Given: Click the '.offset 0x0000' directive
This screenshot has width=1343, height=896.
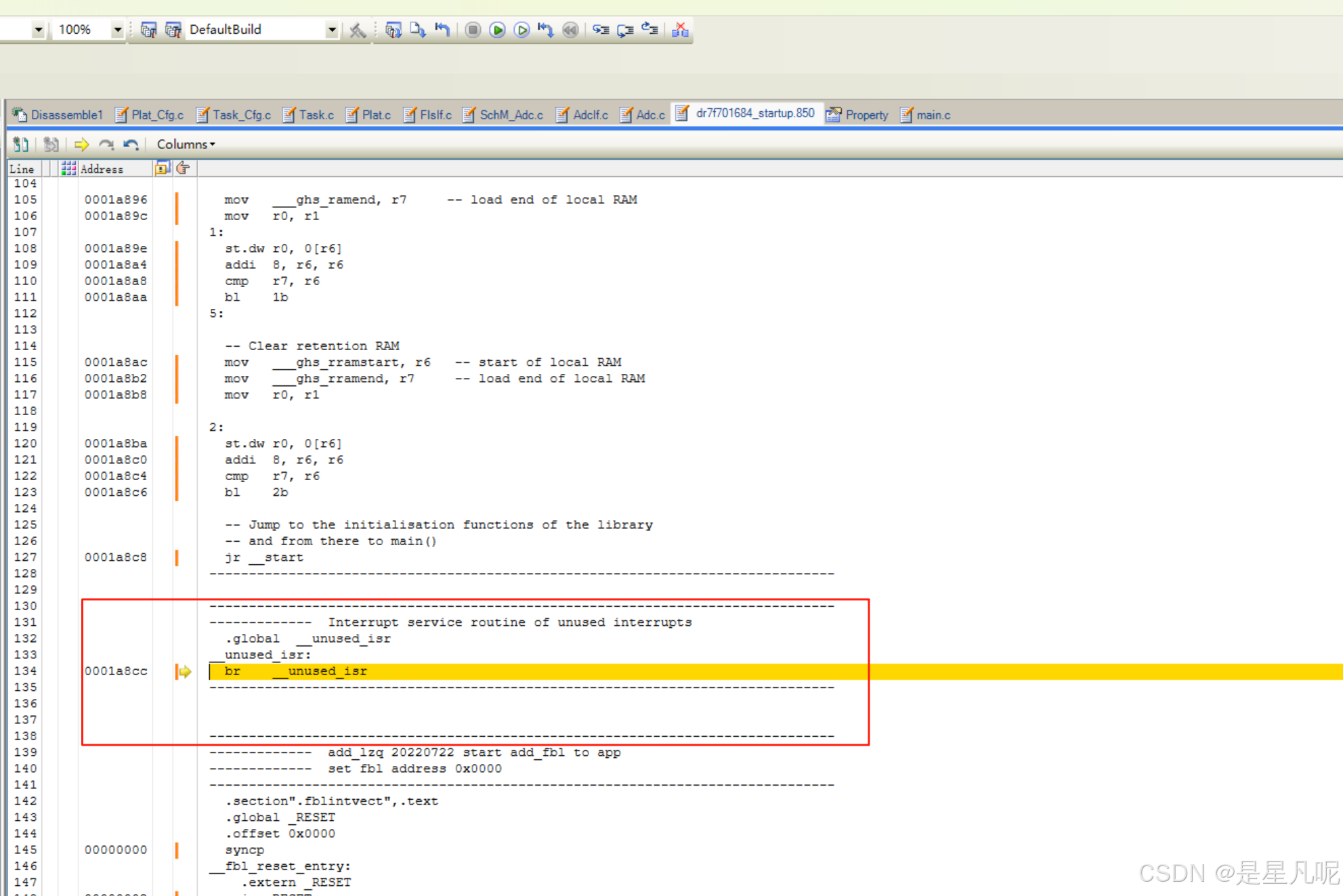Looking at the screenshot, I should 280,834.
